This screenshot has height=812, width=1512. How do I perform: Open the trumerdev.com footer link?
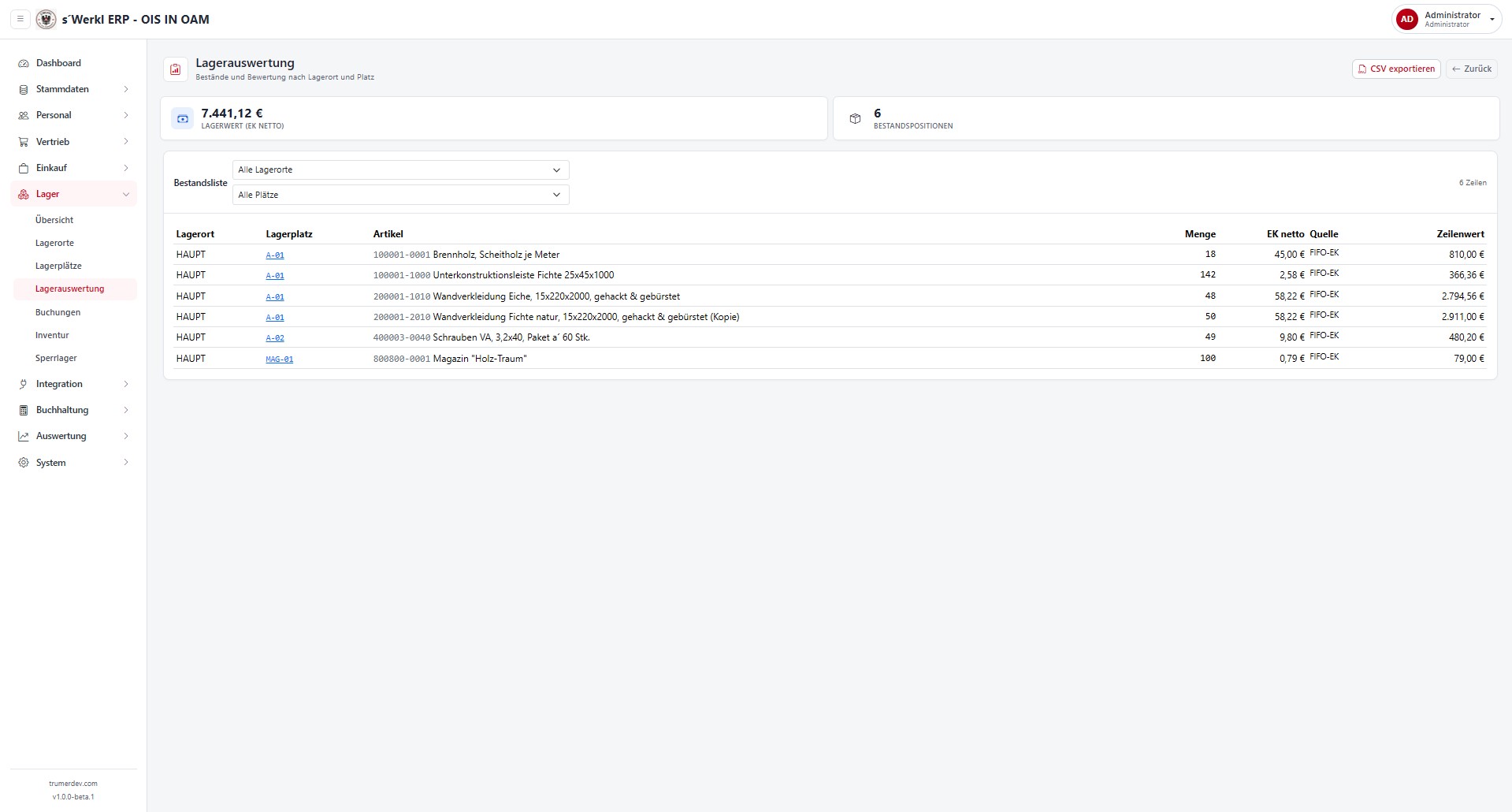[x=73, y=784]
